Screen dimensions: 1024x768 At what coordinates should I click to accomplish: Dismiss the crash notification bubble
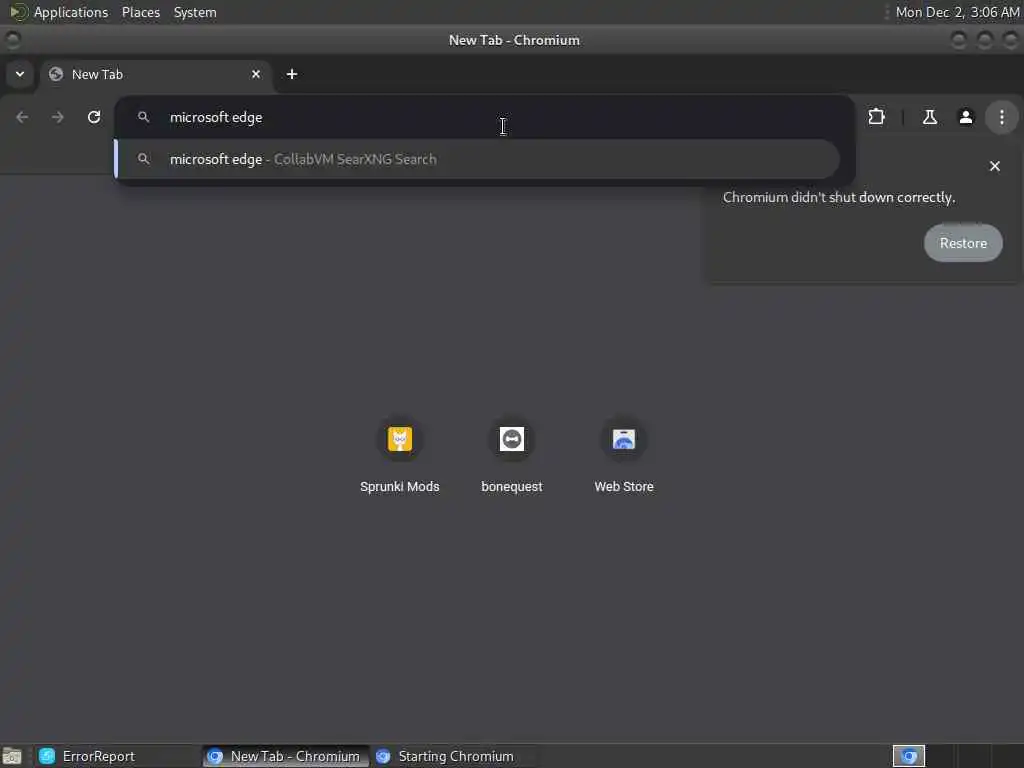(x=995, y=166)
